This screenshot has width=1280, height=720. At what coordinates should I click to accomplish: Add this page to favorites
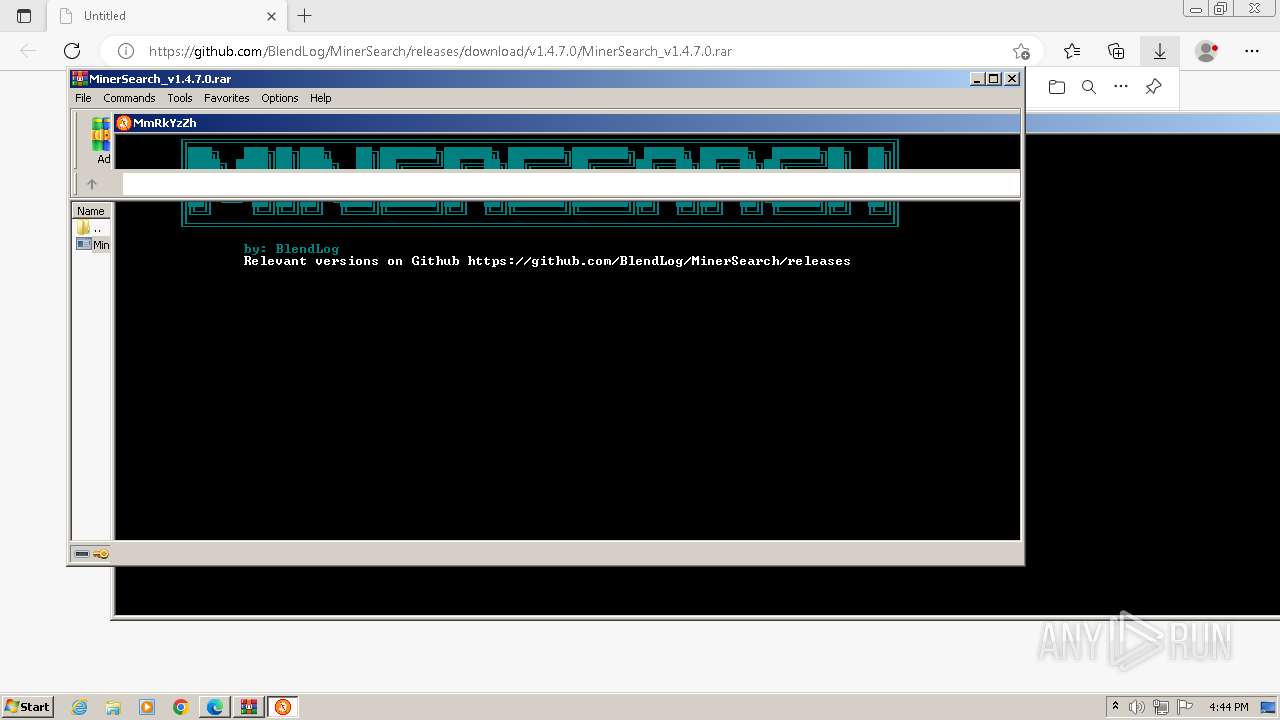pyautogui.click(x=1021, y=51)
